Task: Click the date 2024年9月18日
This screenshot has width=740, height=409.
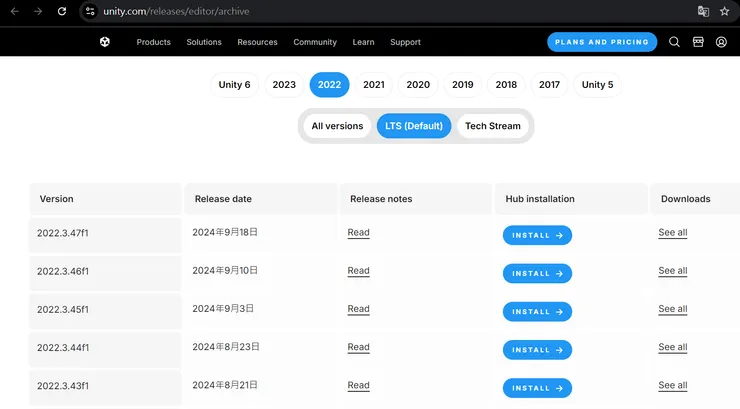Action: click(x=225, y=232)
